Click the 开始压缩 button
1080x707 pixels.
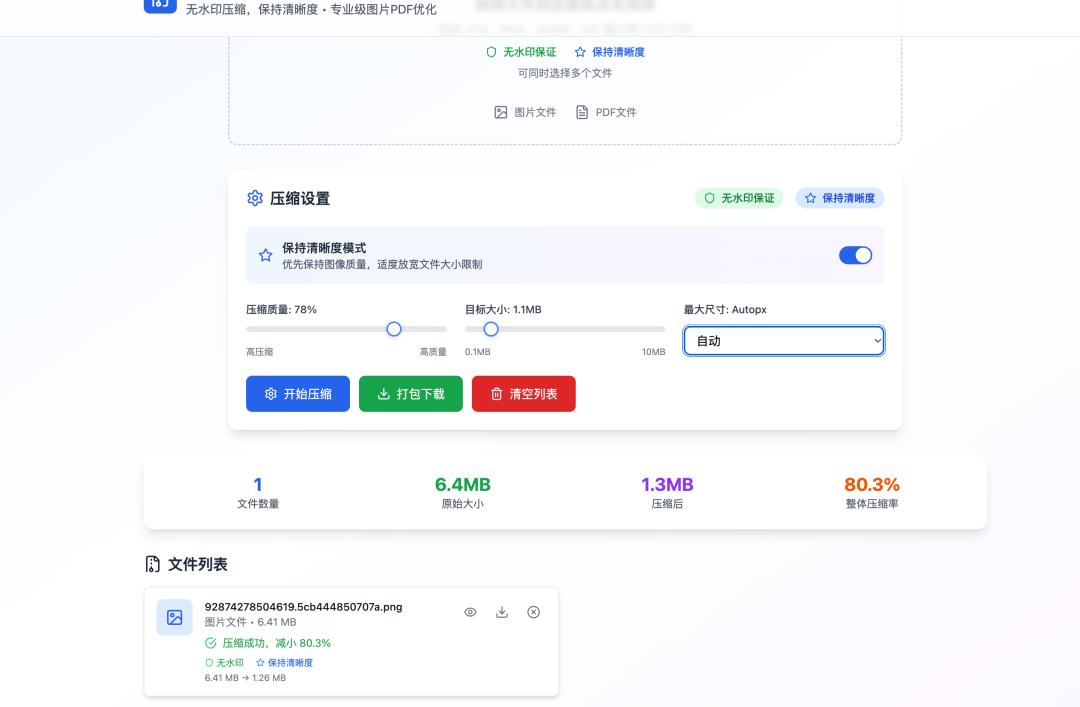[x=297, y=393]
